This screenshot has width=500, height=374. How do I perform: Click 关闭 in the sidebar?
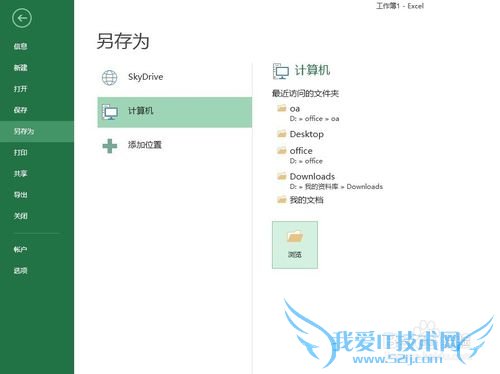point(20,216)
